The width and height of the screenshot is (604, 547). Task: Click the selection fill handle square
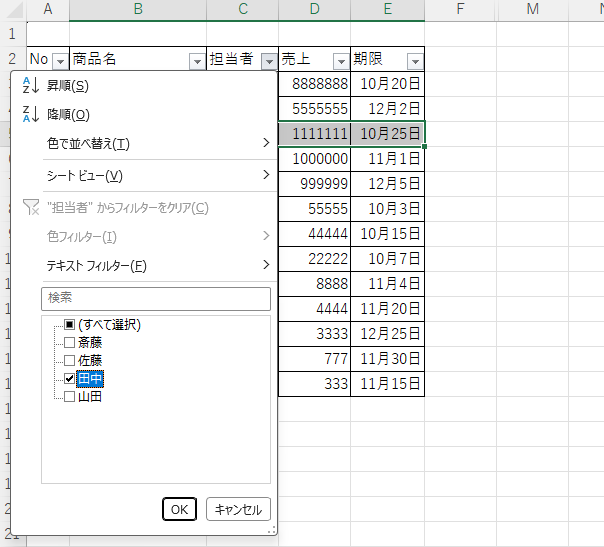[424, 146]
